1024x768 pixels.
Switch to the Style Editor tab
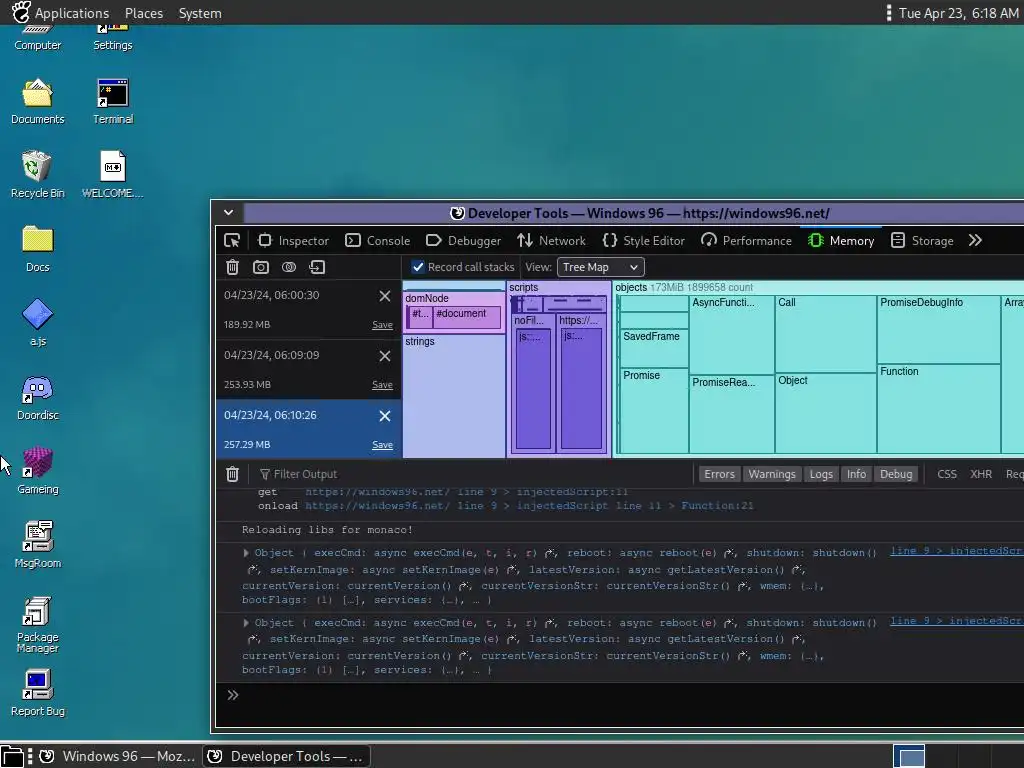click(x=643, y=240)
